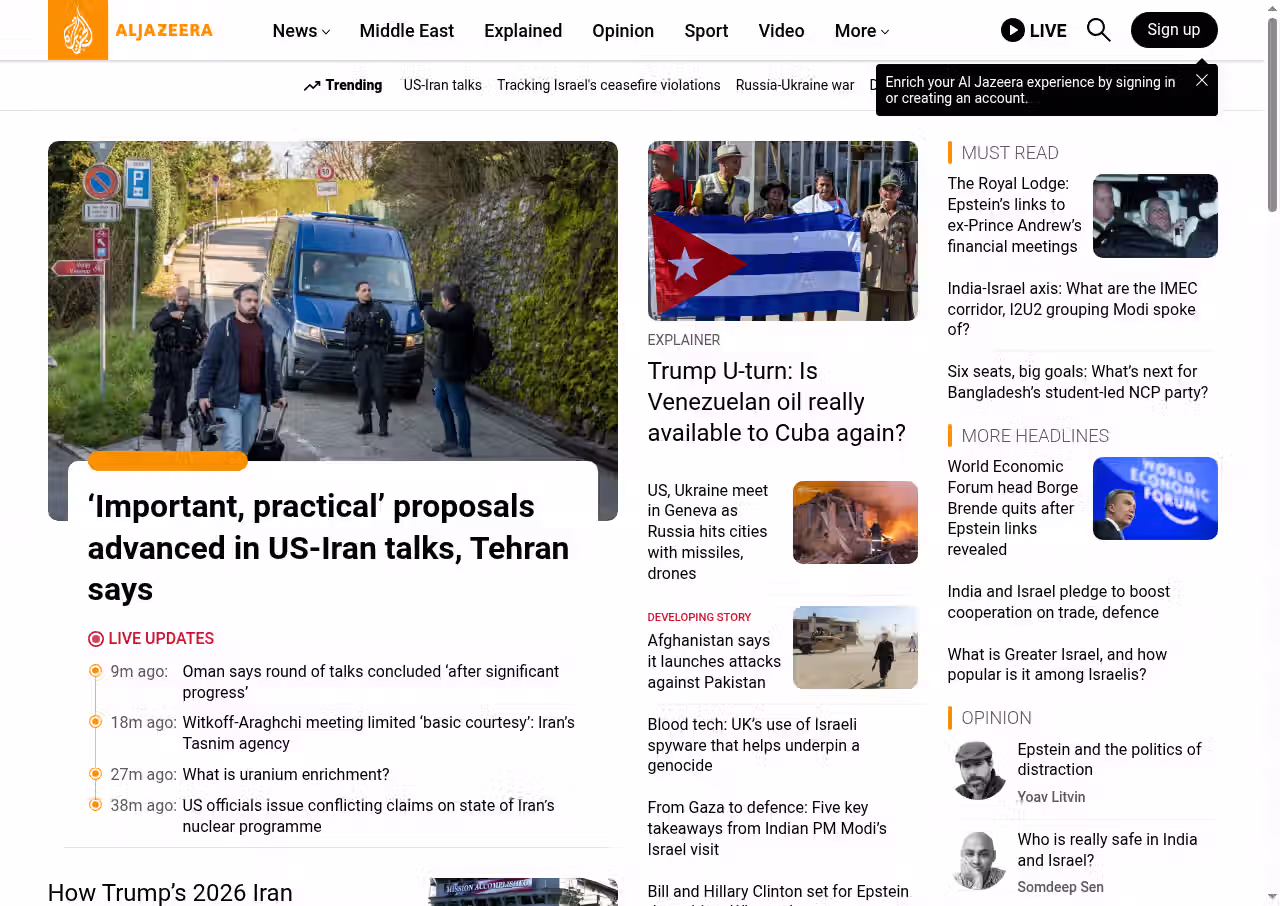The width and height of the screenshot is (1280, 906).
Task: Expand the More dropdown menu
Action: click(861, 31)
